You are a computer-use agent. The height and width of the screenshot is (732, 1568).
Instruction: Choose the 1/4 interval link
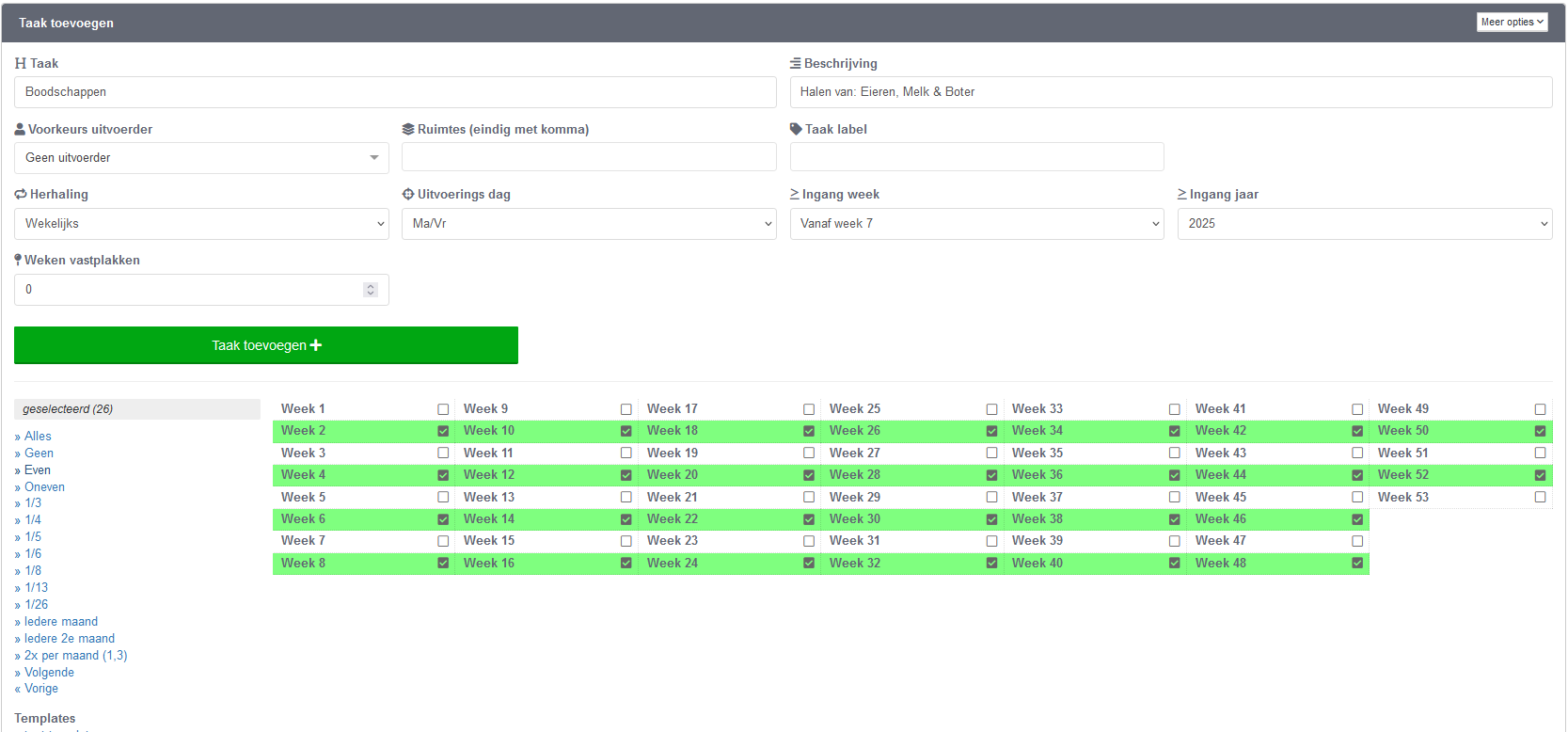tap(33, 519)
